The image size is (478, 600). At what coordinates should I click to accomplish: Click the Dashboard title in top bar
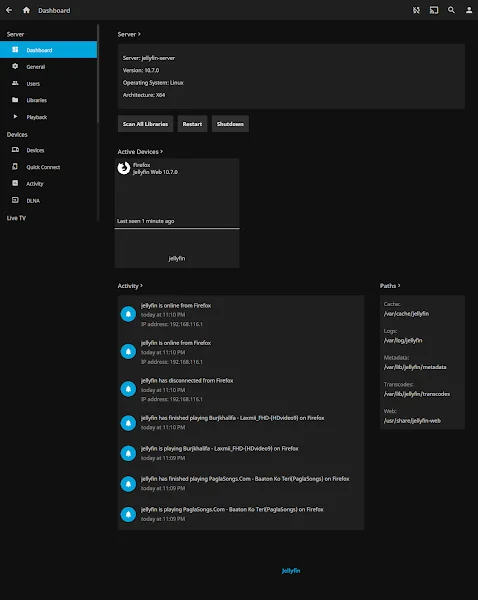tap(54, 10)
